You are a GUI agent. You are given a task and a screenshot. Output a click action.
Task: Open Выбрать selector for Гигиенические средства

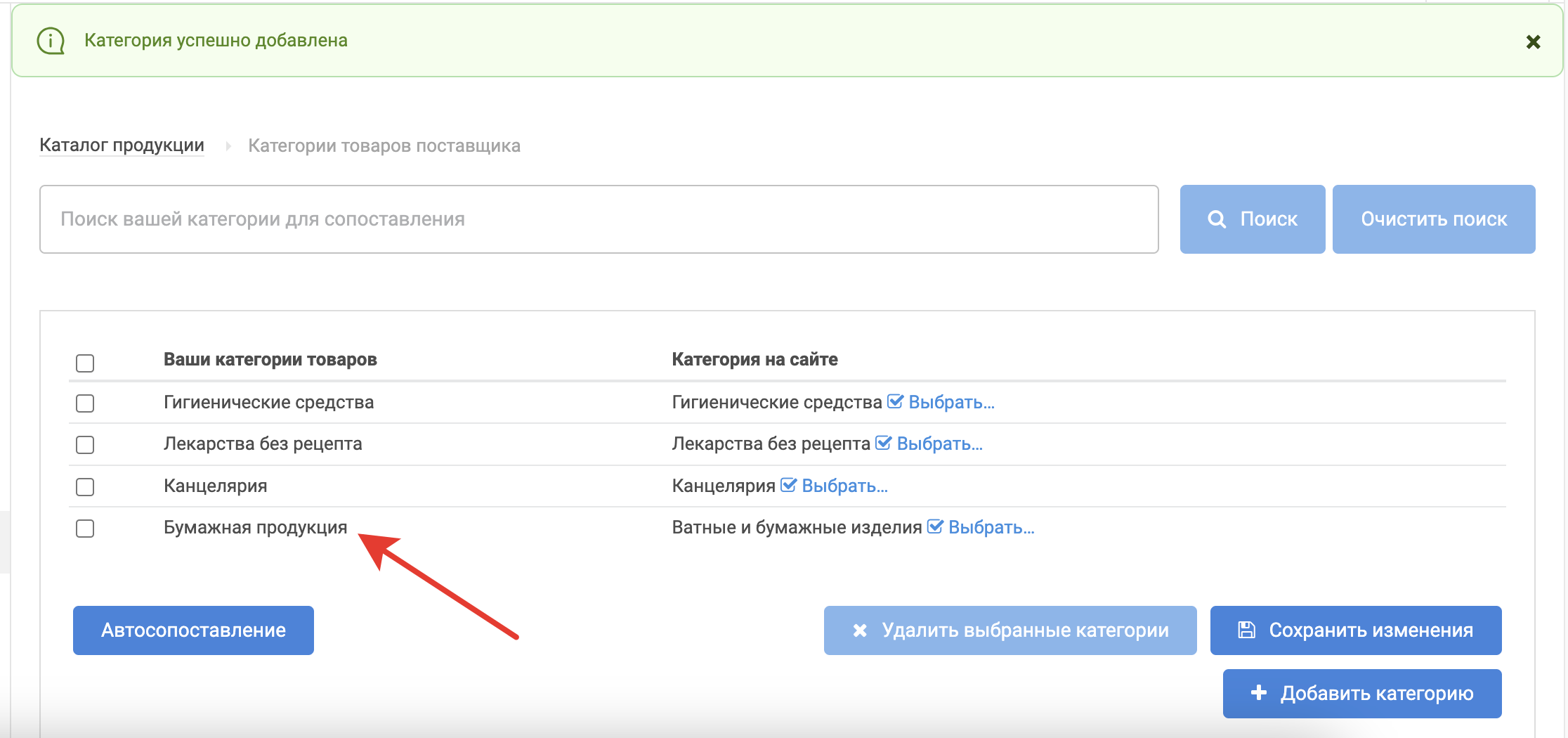pos(951,402)
